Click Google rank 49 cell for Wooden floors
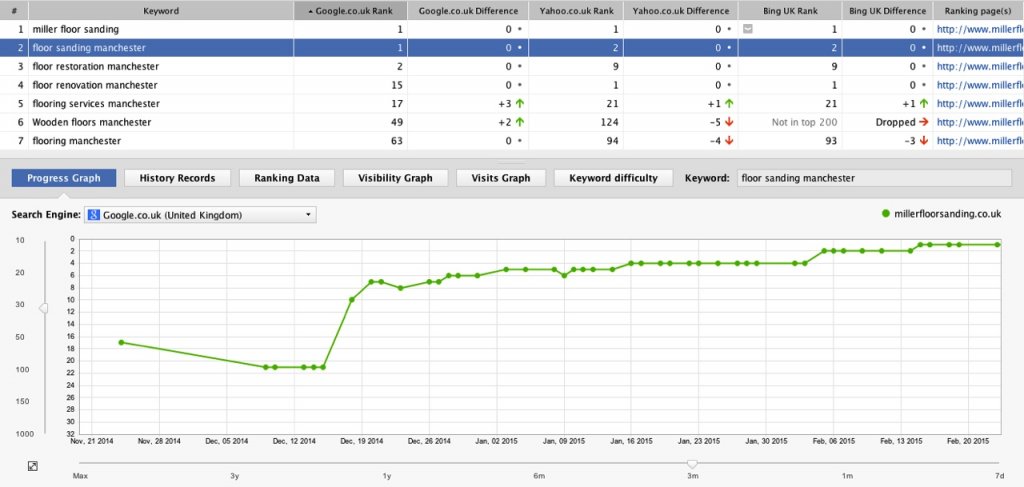Image resolution: width=1024 pixels, height=487 pixels. (351, 122)
